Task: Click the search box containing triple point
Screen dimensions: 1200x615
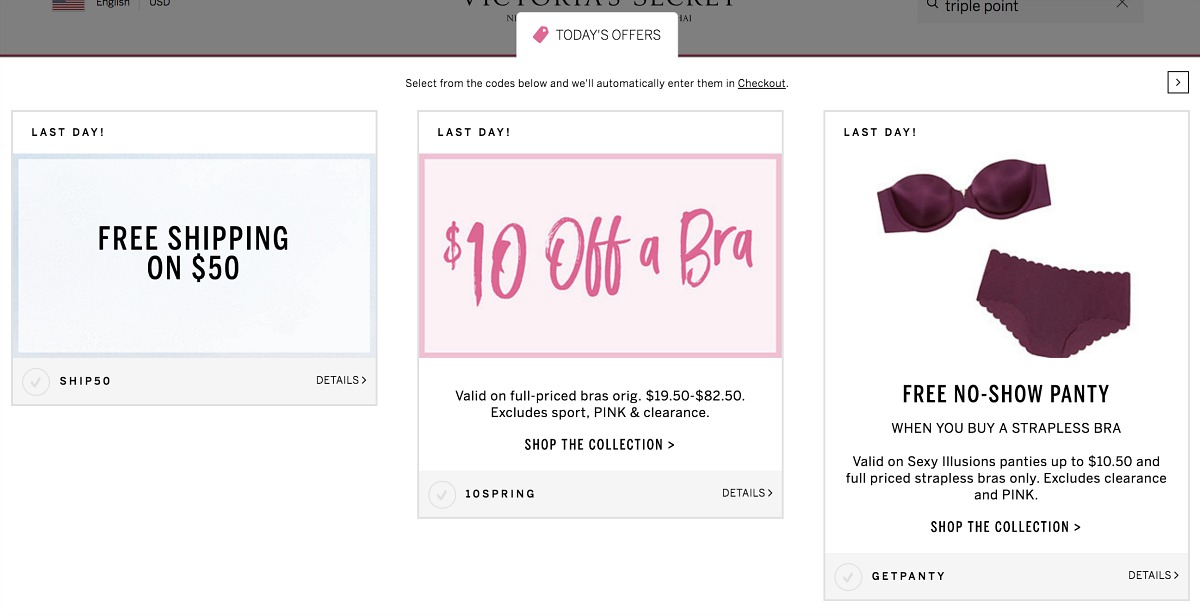Action: coord(1020,6)
